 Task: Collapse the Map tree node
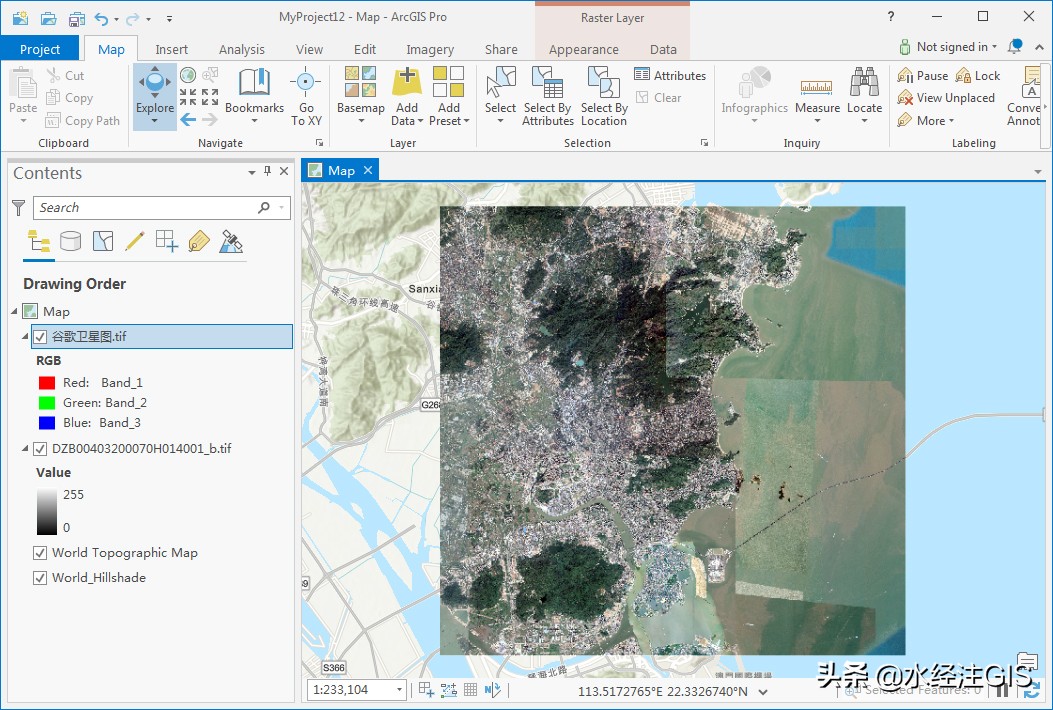[x=14, y=311]
